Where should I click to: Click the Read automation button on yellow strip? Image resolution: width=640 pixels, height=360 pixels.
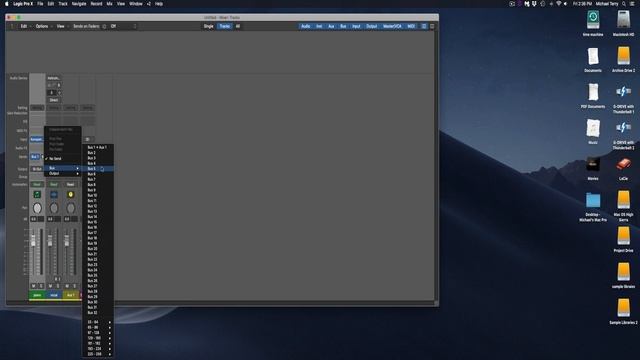pyautogui.click(x=71, y=184)
